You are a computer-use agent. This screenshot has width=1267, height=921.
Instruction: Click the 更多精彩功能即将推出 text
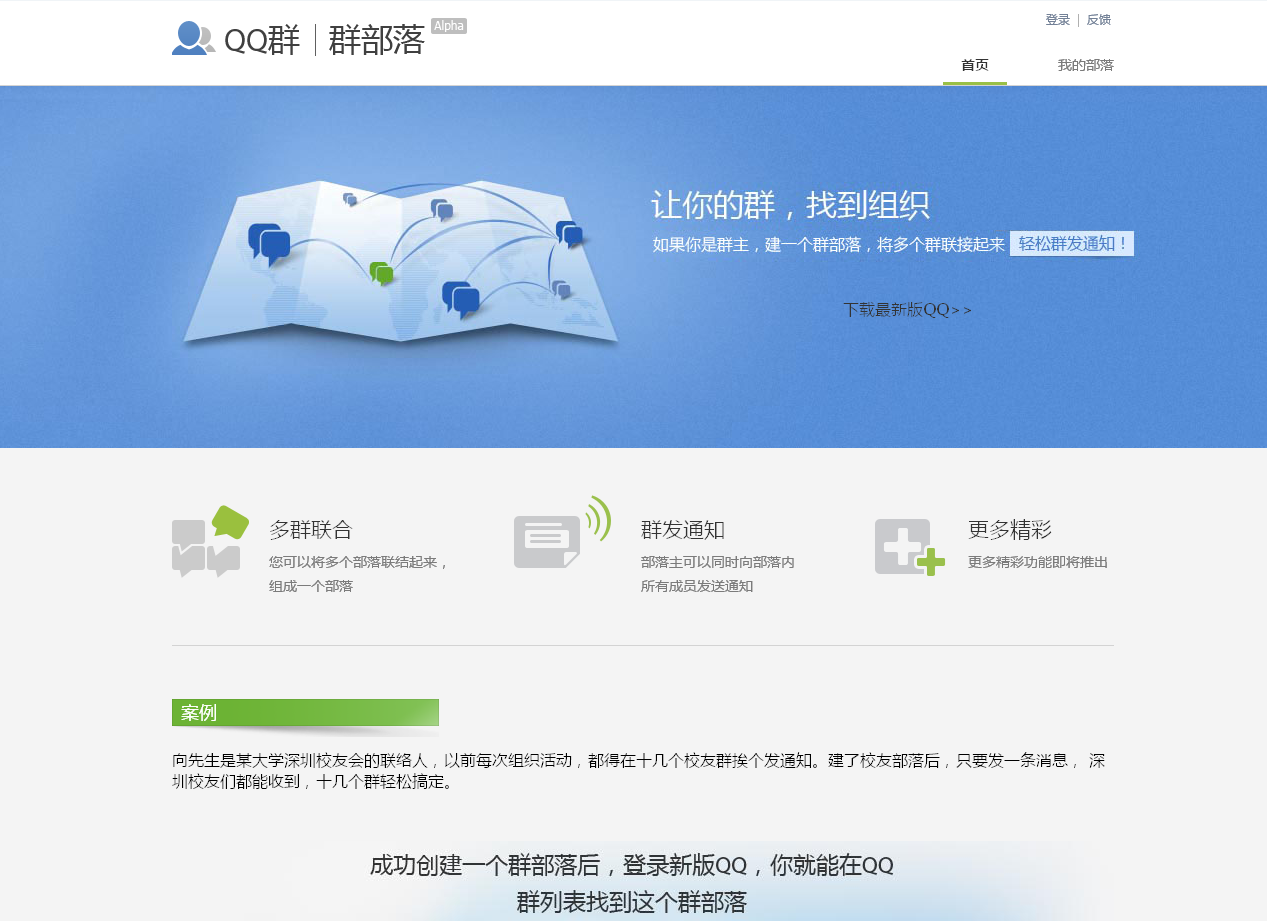[1038, 562]
